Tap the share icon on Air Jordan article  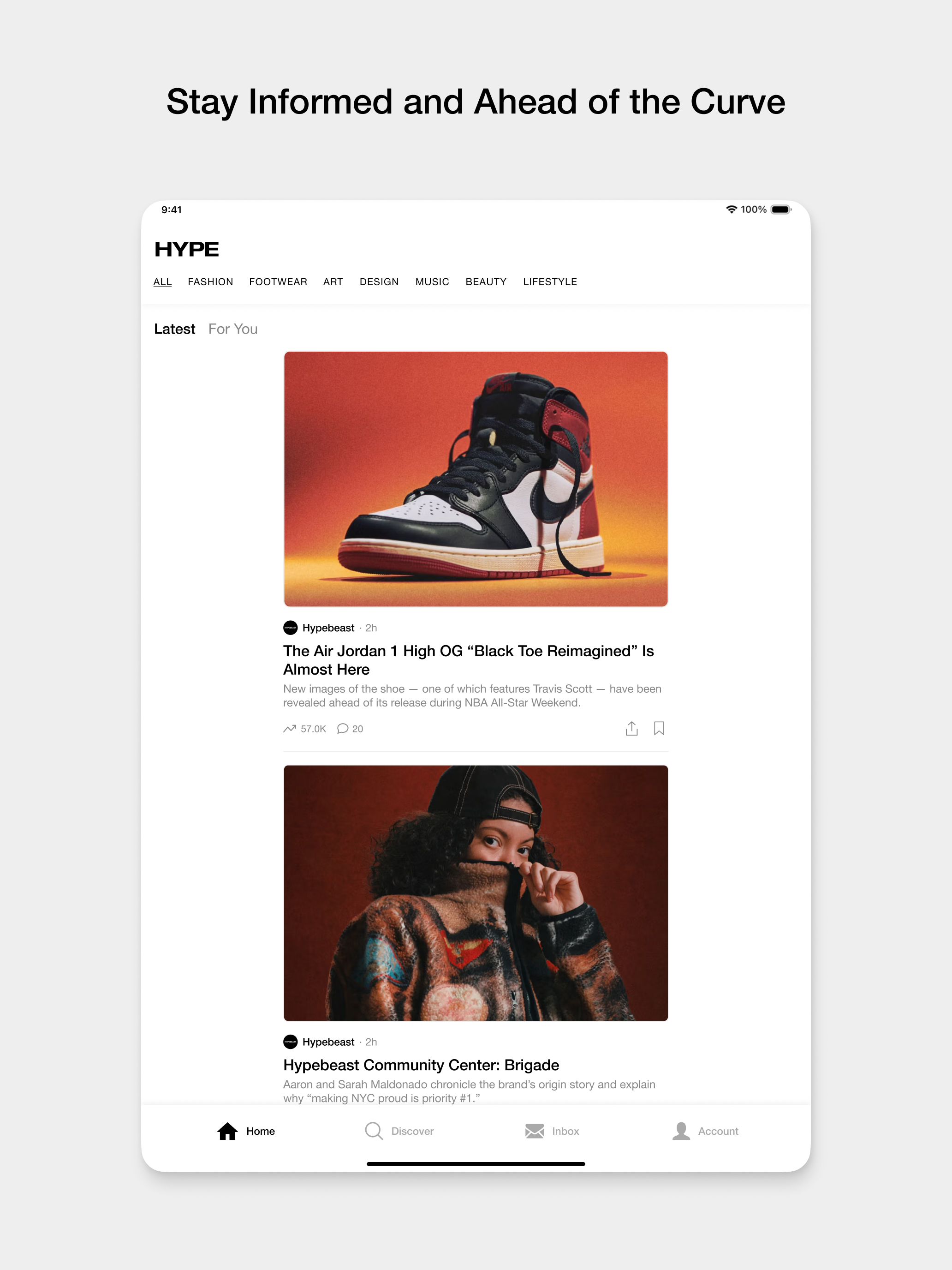(x=631, y=728)
